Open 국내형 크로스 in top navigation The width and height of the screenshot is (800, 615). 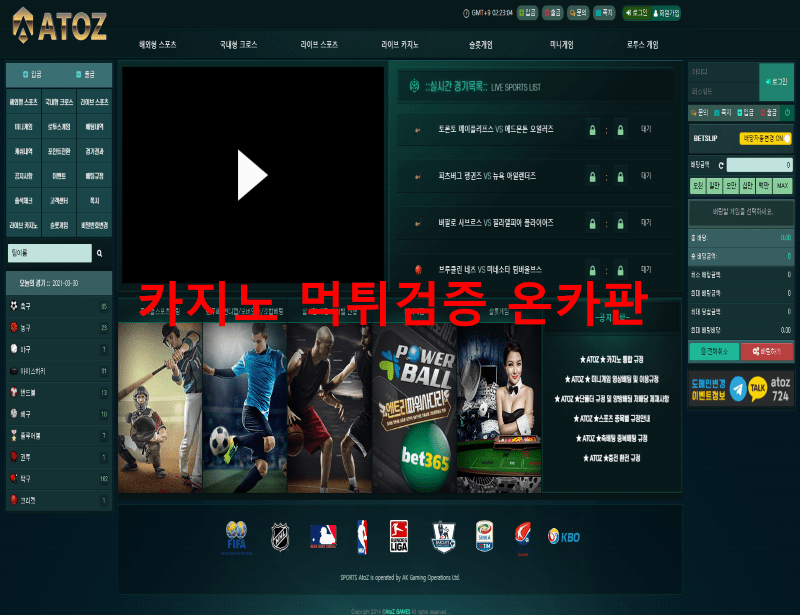(x=238, y=45)
